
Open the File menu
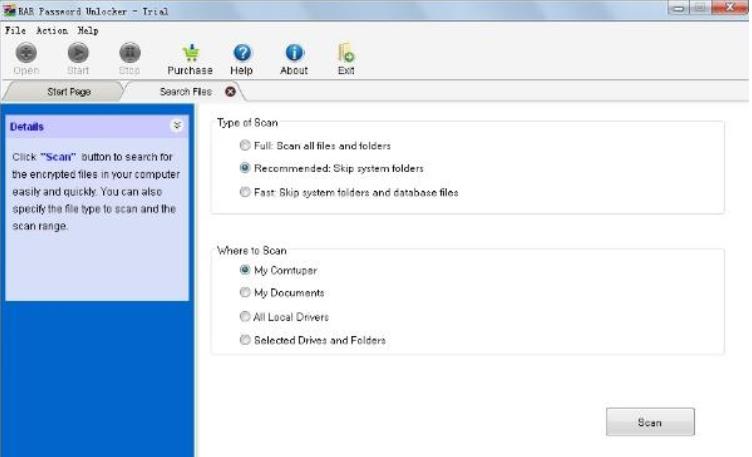click(x=15, y=31)
